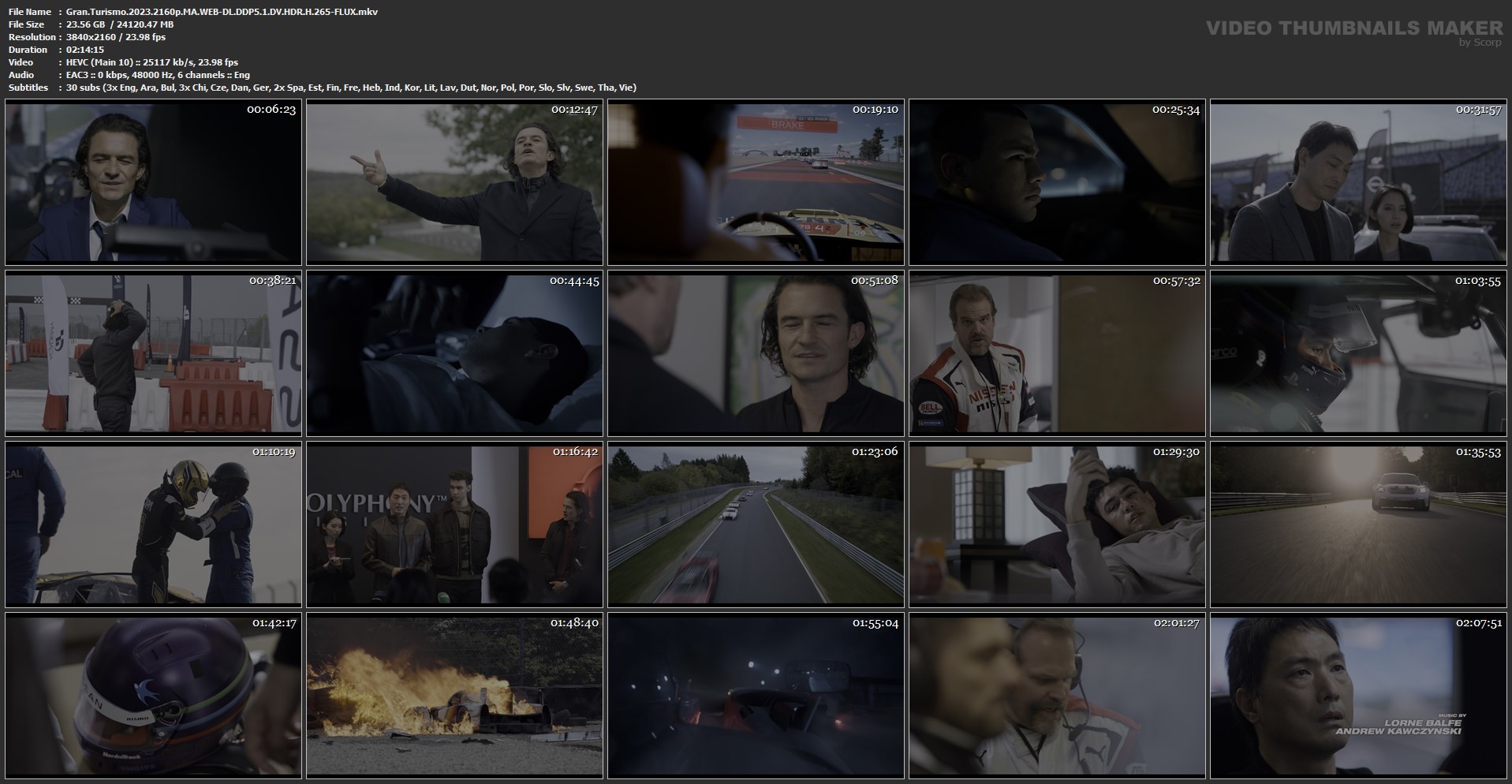Open the frame at 00:25:34
The width and height of the screenshot is (1512, 784).
(1057, 182)
